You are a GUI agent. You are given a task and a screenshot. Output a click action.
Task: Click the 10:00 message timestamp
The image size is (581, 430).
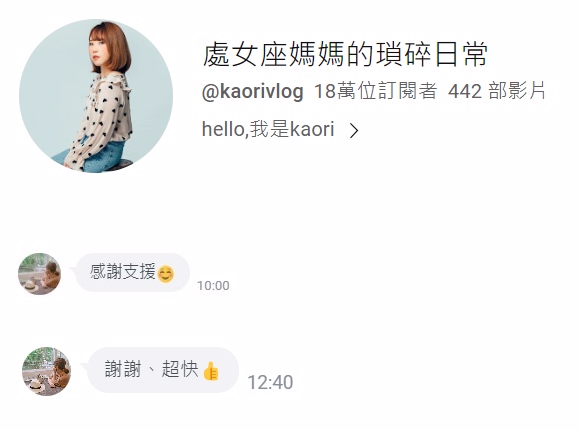coord(213,285)
